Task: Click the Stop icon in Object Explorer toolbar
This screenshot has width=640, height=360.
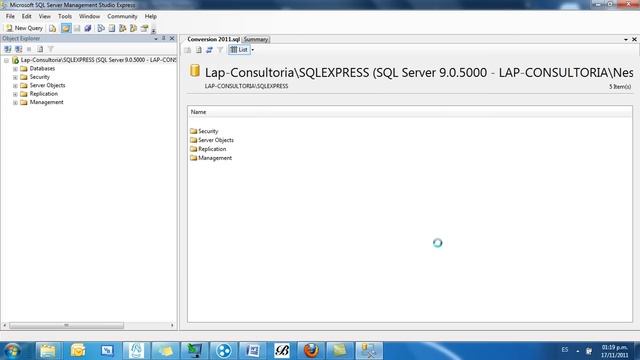Action: [x=29, y=49]
